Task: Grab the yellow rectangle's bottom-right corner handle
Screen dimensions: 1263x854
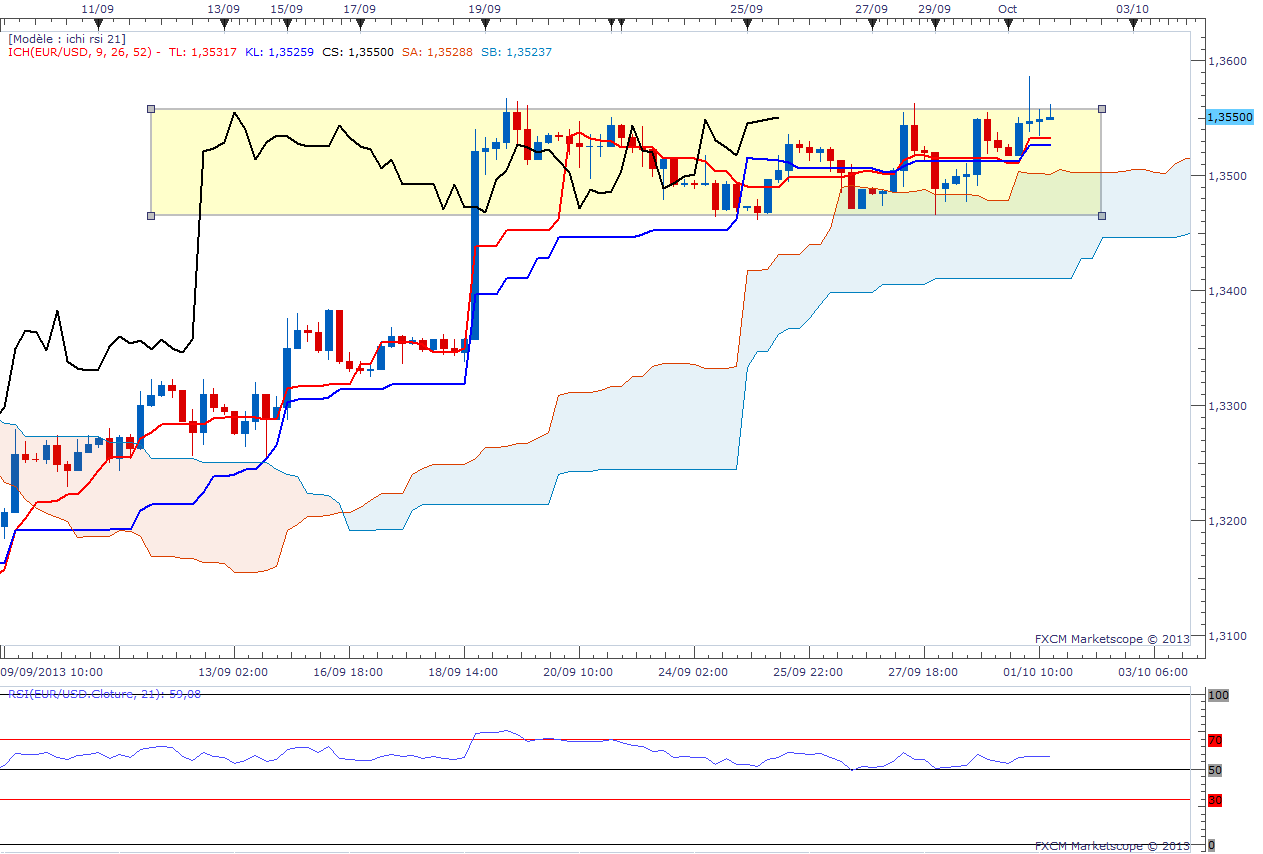Action: [1102, 215]
